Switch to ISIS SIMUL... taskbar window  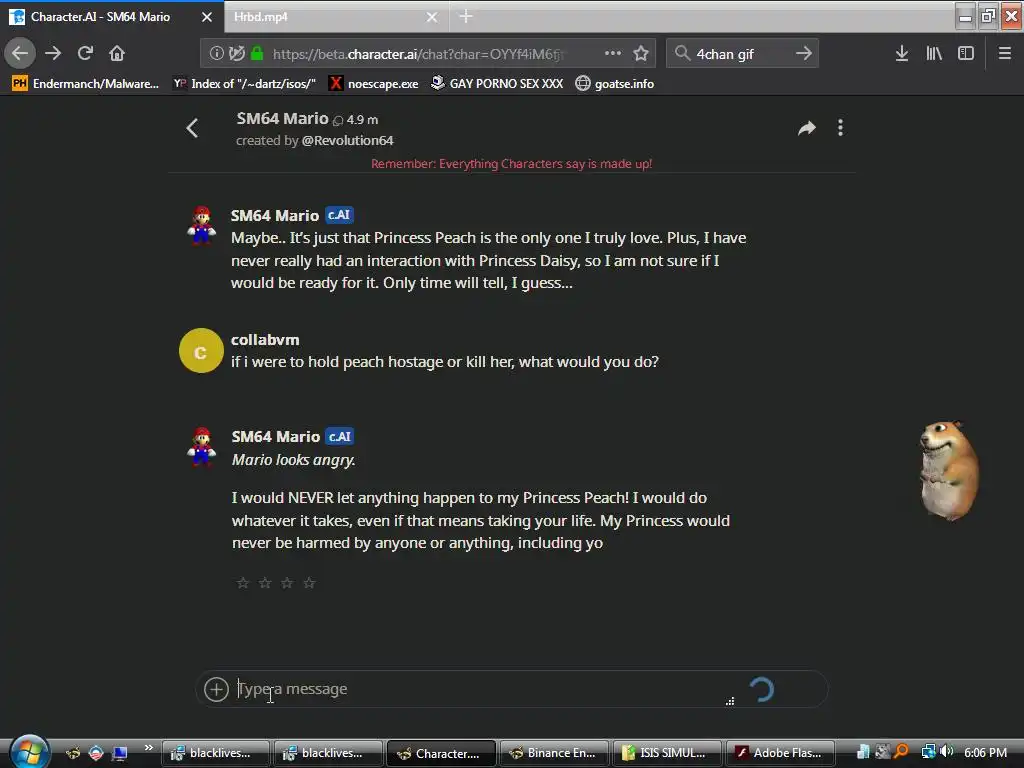tap(667, 753)
